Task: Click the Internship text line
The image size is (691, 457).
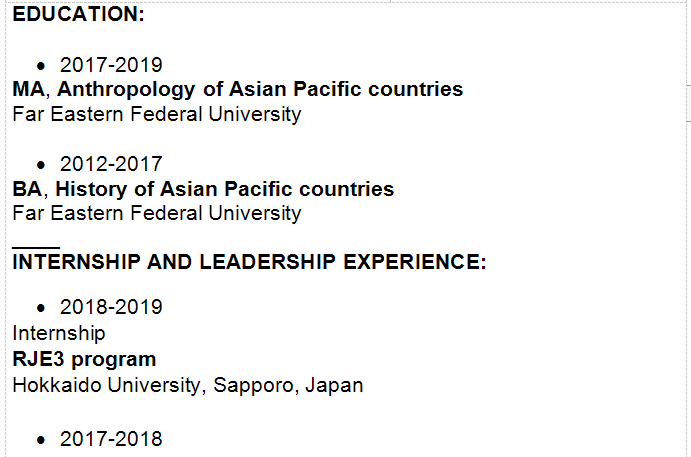Action: (x=58, y=332)
